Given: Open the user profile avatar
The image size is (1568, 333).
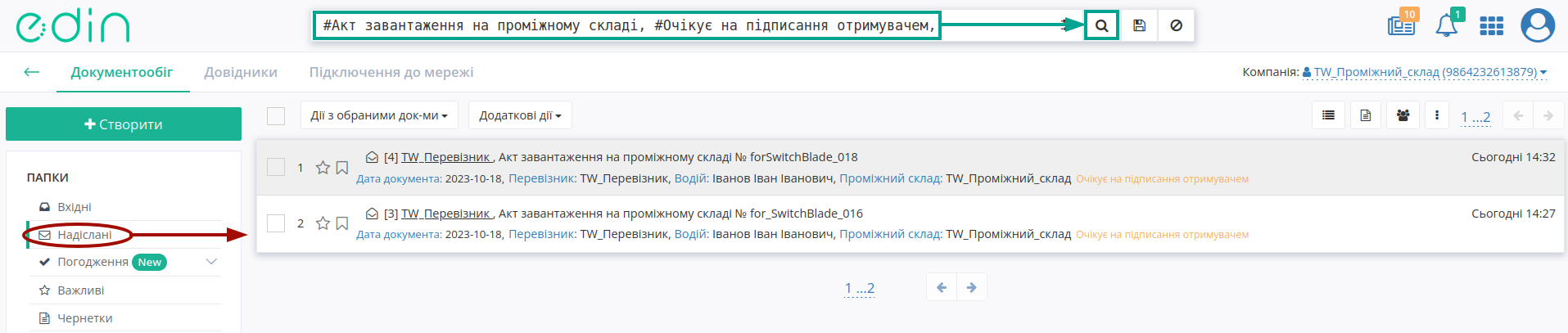Looking at the screenshot, I should pyautogui.click(x=1538, y=25).
